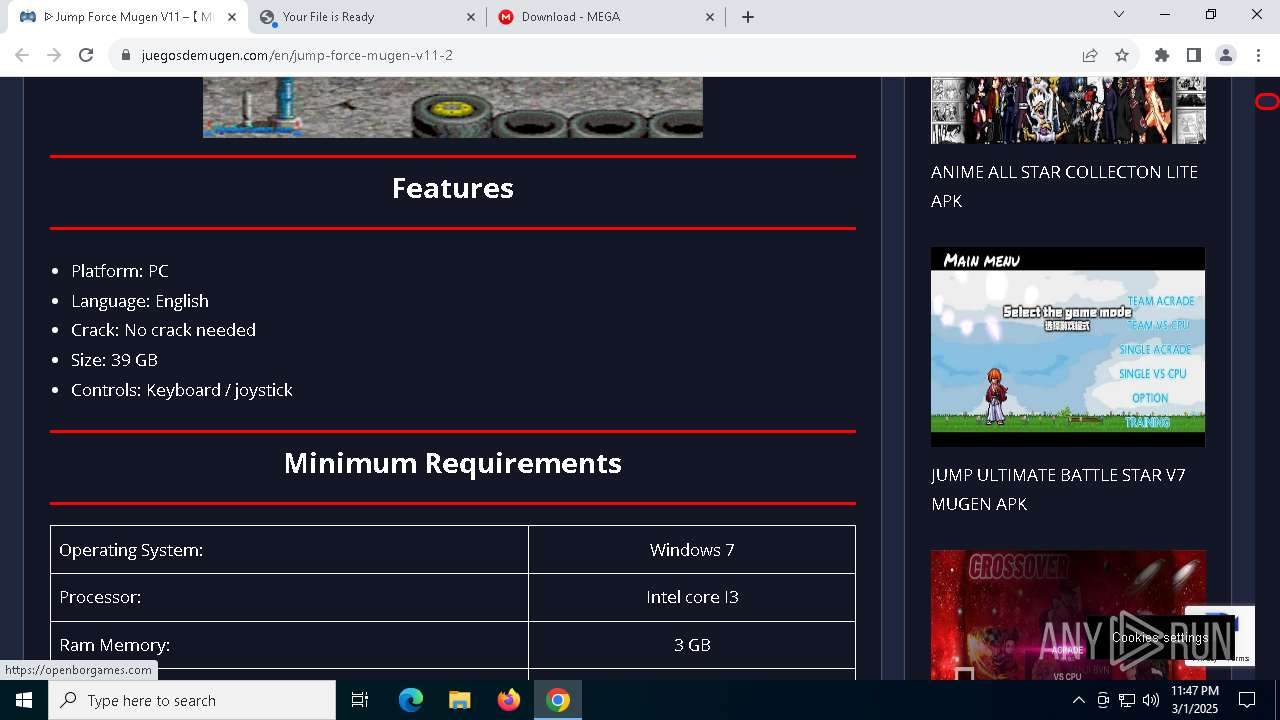This screenshot has height=720, width=1280.
Task: Select the 'Platform: PC' list item
Action: pos(120,271)
